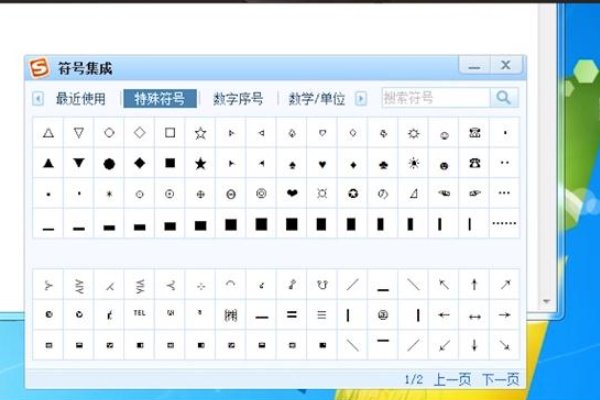The image size is (600, 400).
Task: Insert the solid down-pointing triangle symbol
Action: coord(79,163)
